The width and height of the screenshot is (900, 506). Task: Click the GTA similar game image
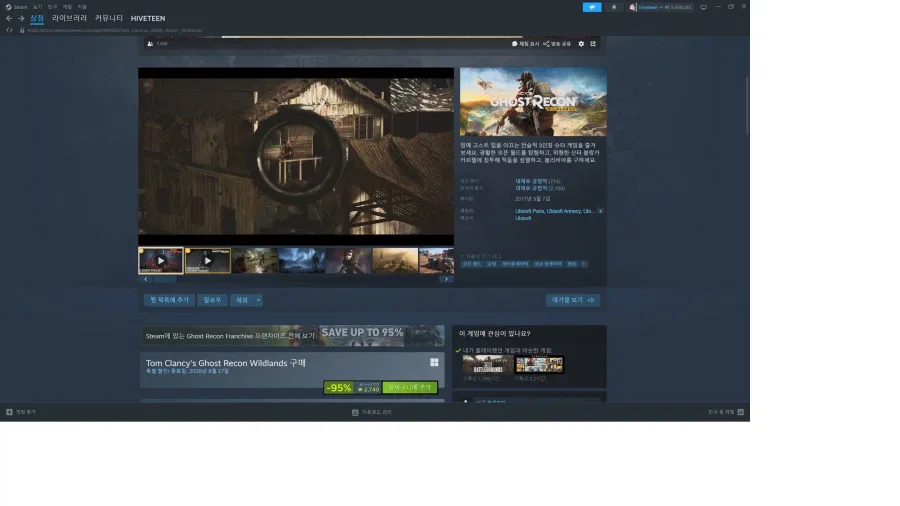(x=539, y=364)
